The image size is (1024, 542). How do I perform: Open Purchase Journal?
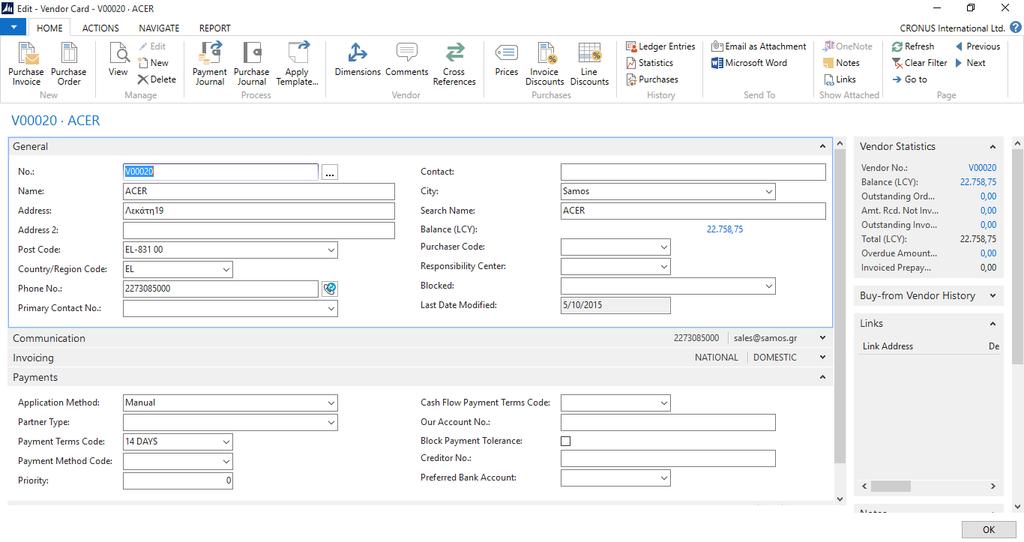pyautogui.click(x=251, y=63)
